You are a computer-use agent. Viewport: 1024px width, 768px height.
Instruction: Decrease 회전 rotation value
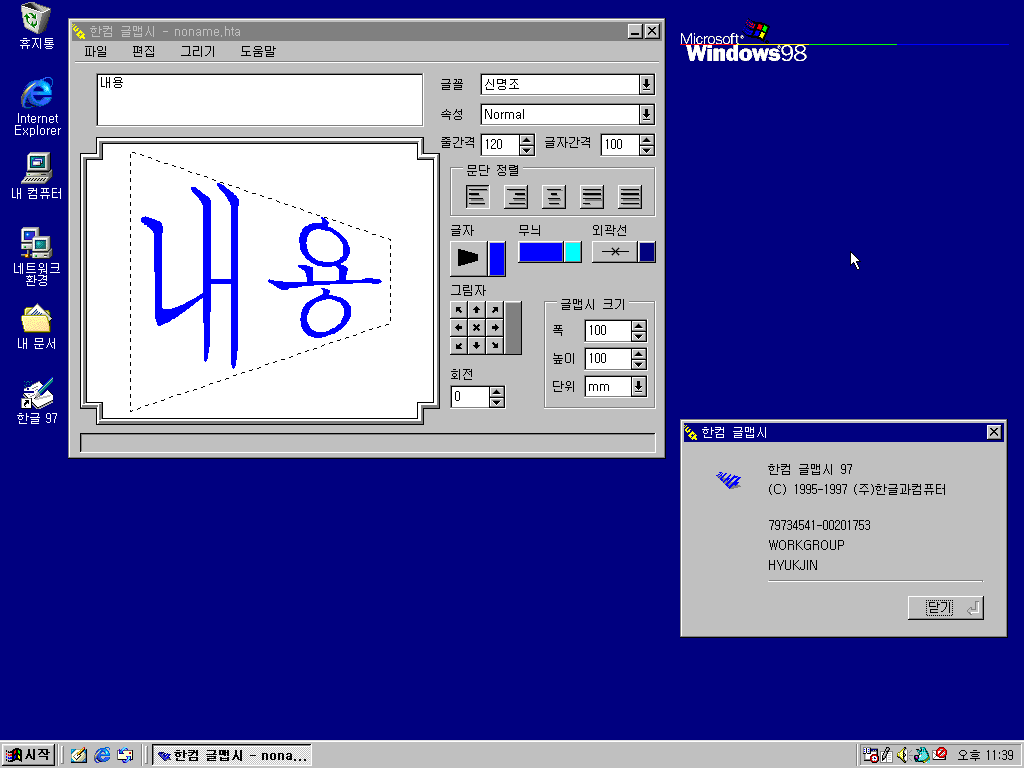tap(497, 402)
